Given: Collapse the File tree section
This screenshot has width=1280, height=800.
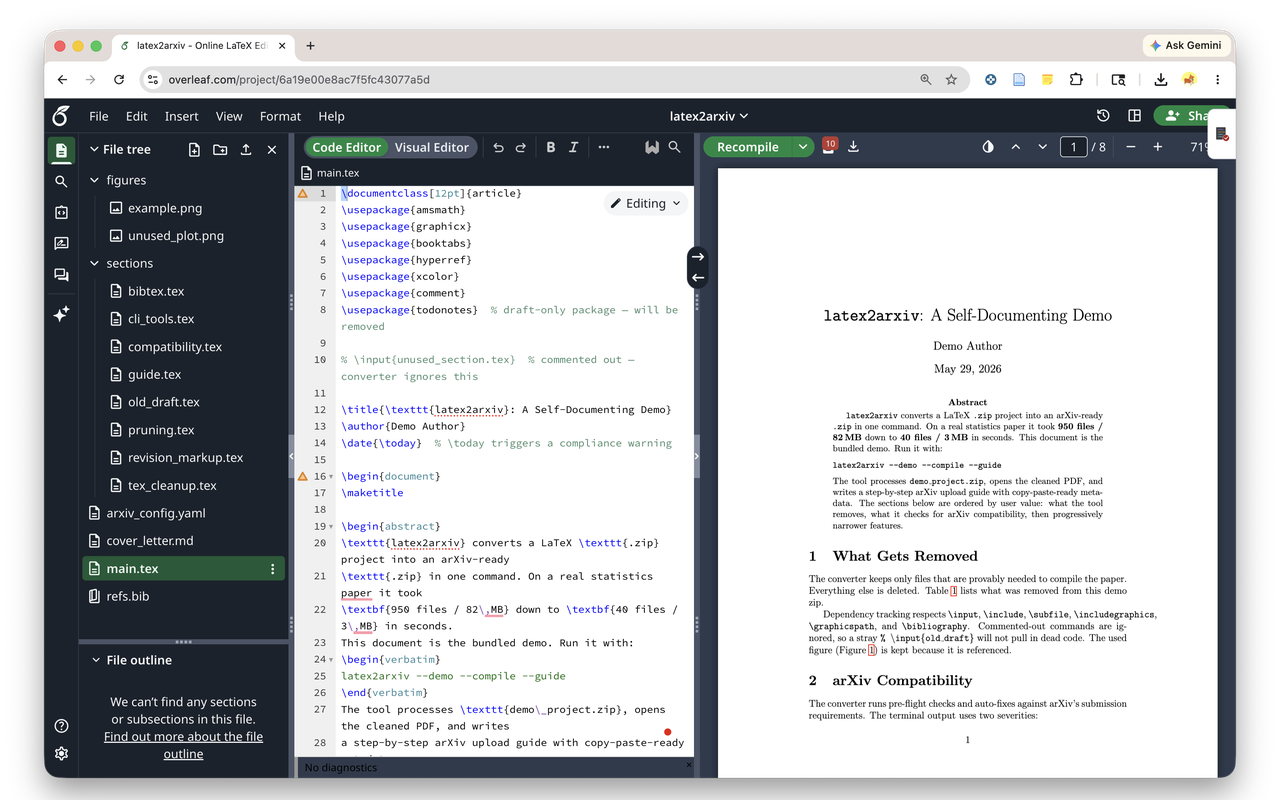Looking at the screenshot, I should click(x=95, y=149).
